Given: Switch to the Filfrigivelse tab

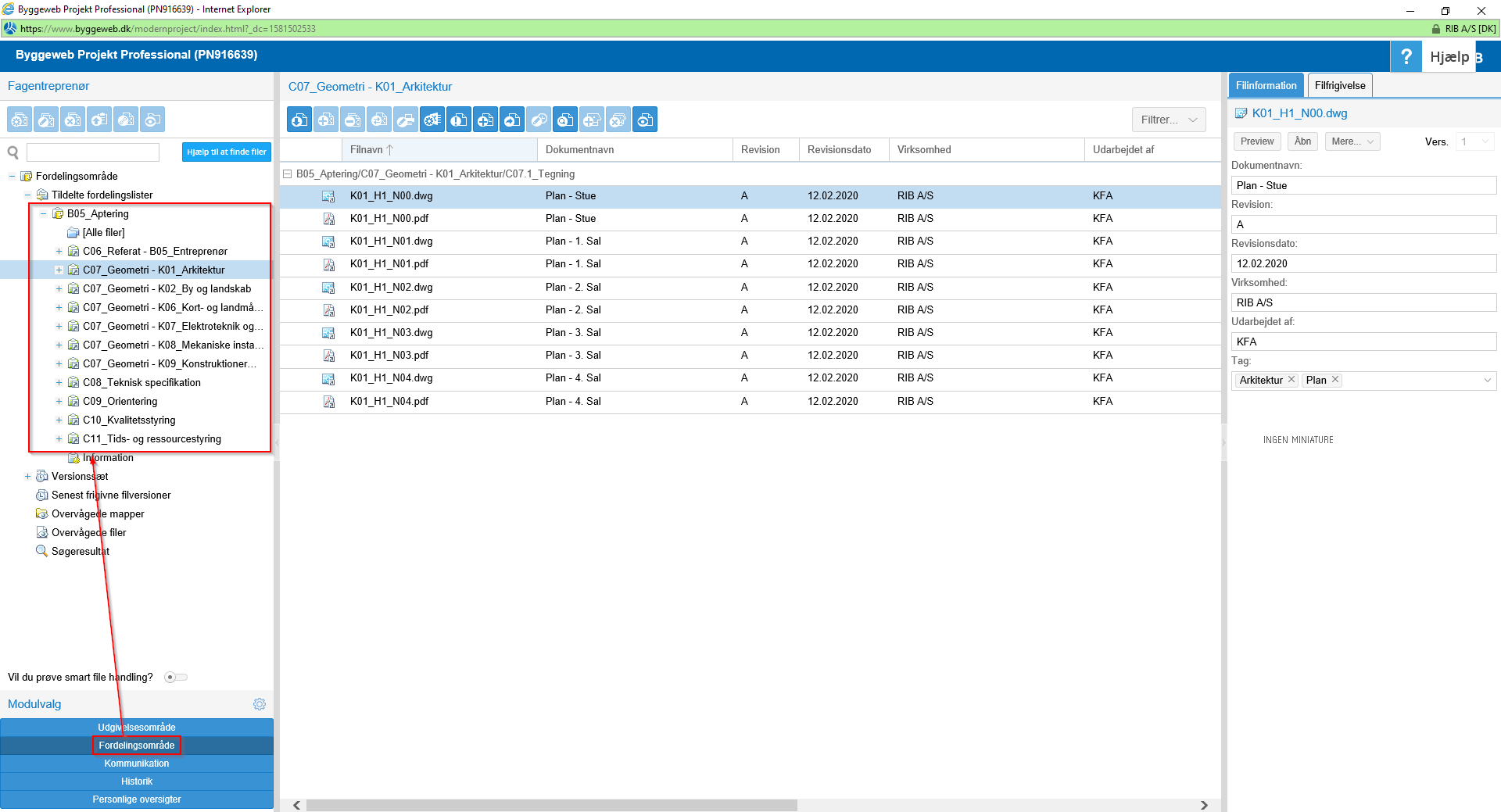Looking at the screenshot, I should coord(1339,85).
